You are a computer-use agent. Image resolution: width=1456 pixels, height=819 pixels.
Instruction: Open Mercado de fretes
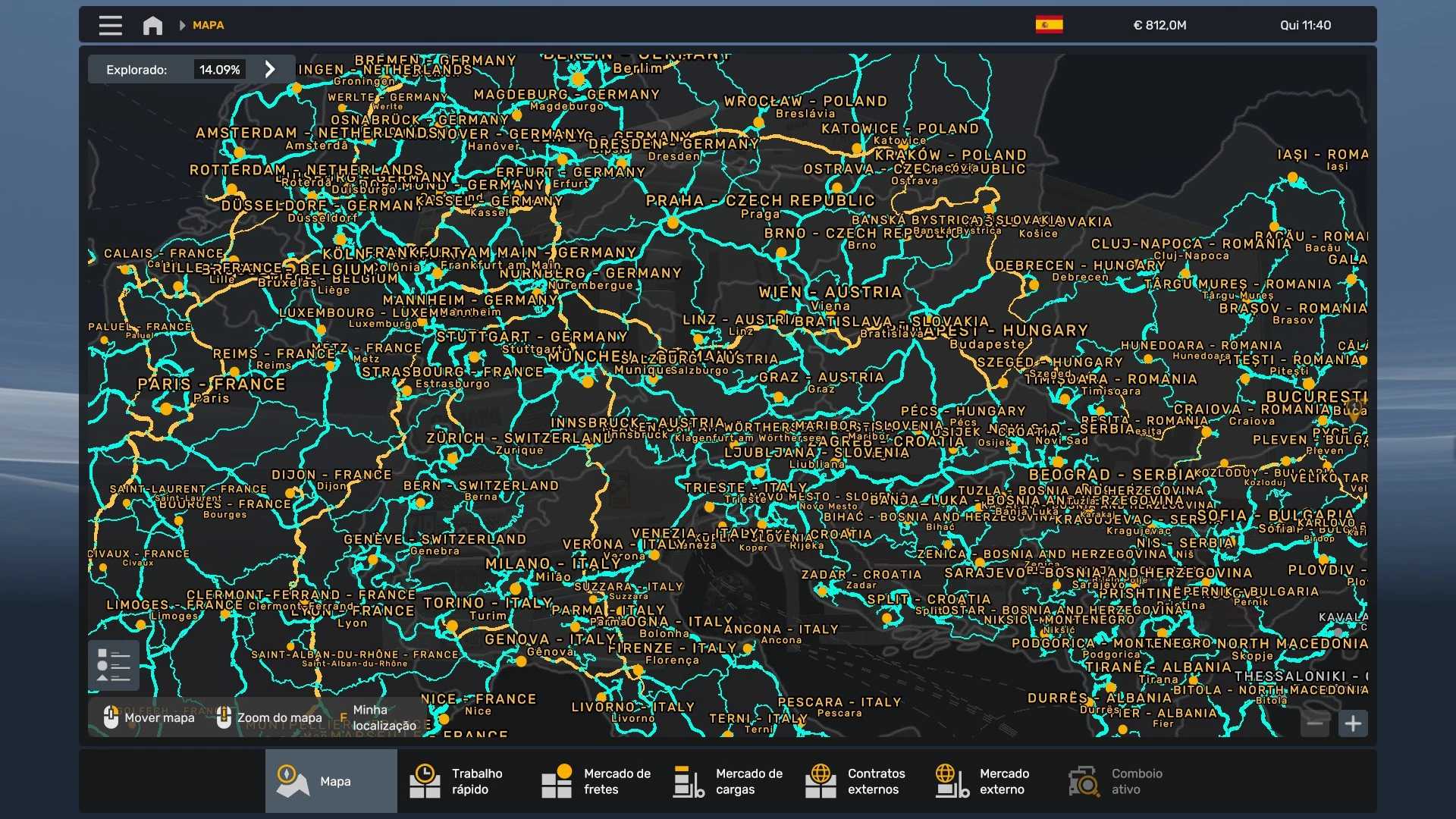(x=595, y=781)
